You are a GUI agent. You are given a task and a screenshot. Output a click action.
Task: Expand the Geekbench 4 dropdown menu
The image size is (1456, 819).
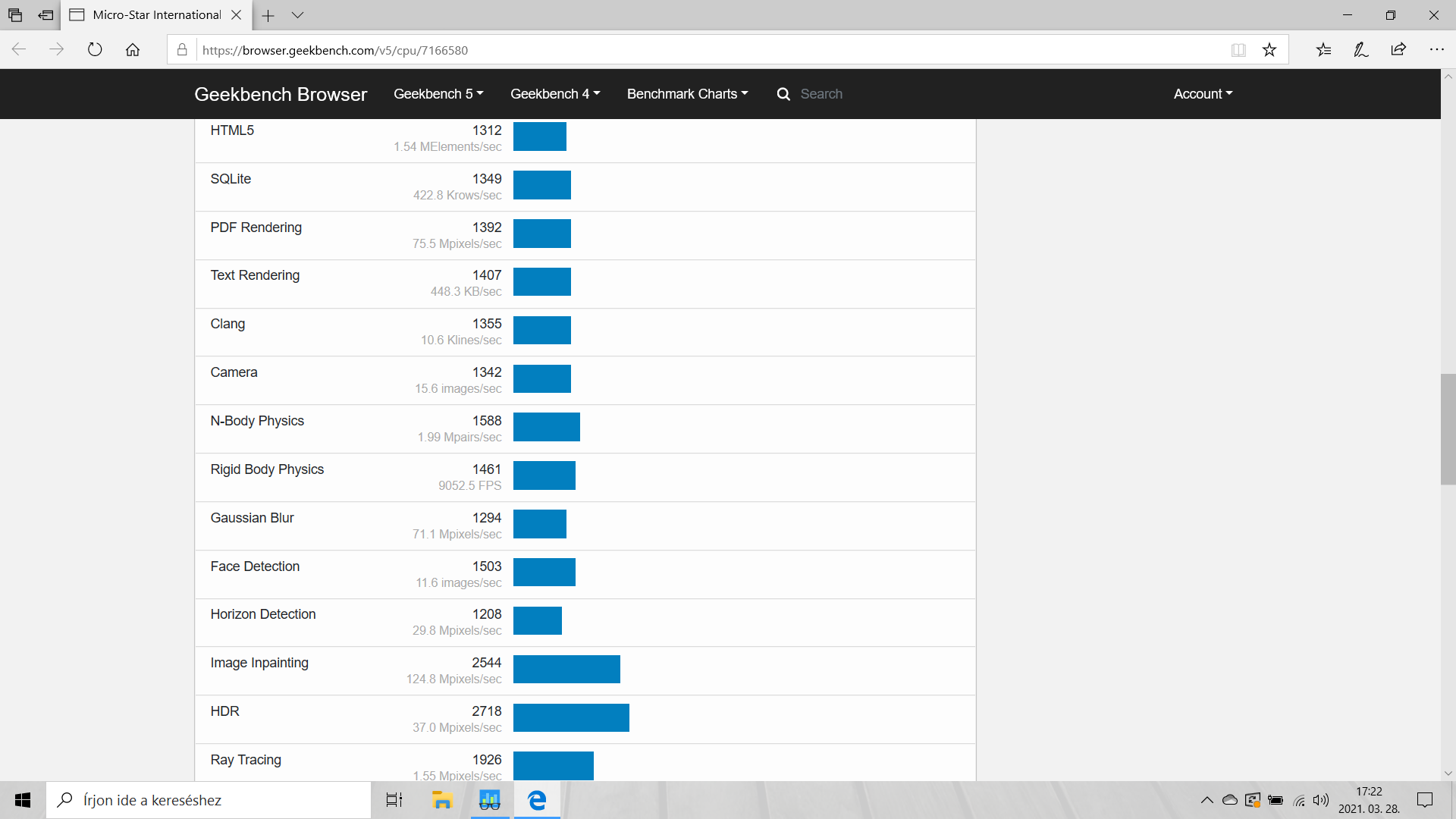coord(554,94)
